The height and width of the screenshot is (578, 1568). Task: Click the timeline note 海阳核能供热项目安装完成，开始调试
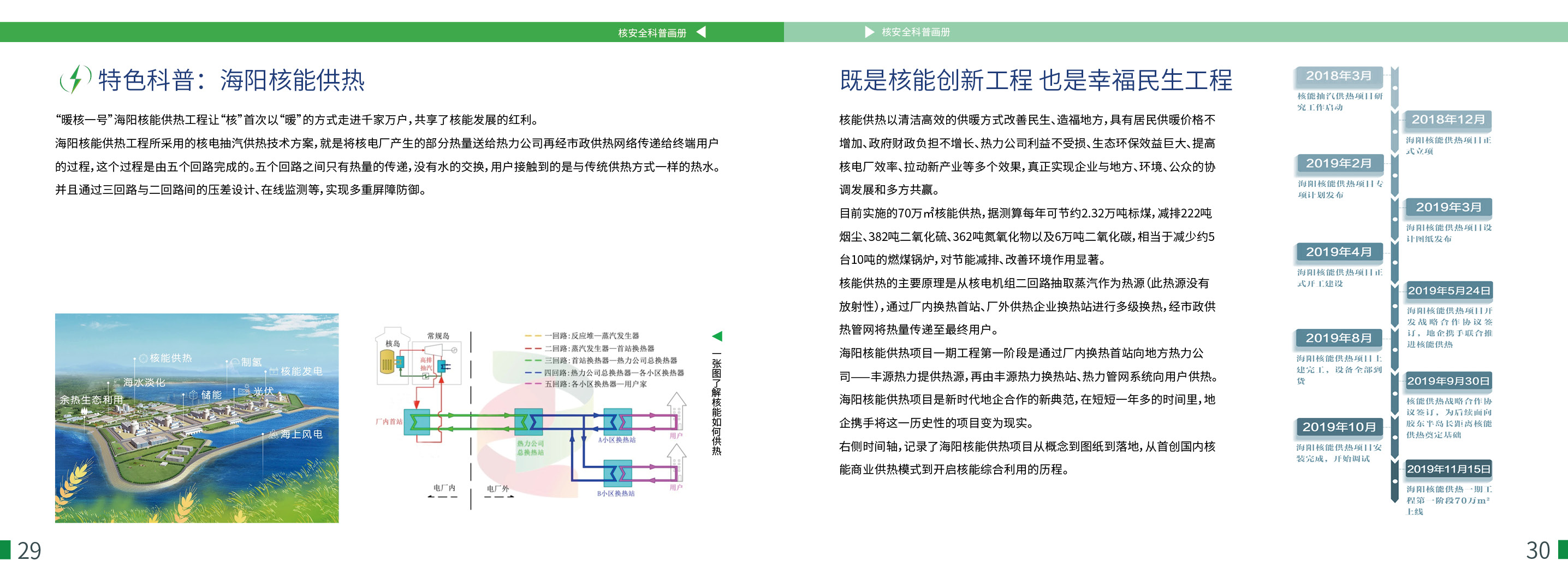coord(1339,453)
